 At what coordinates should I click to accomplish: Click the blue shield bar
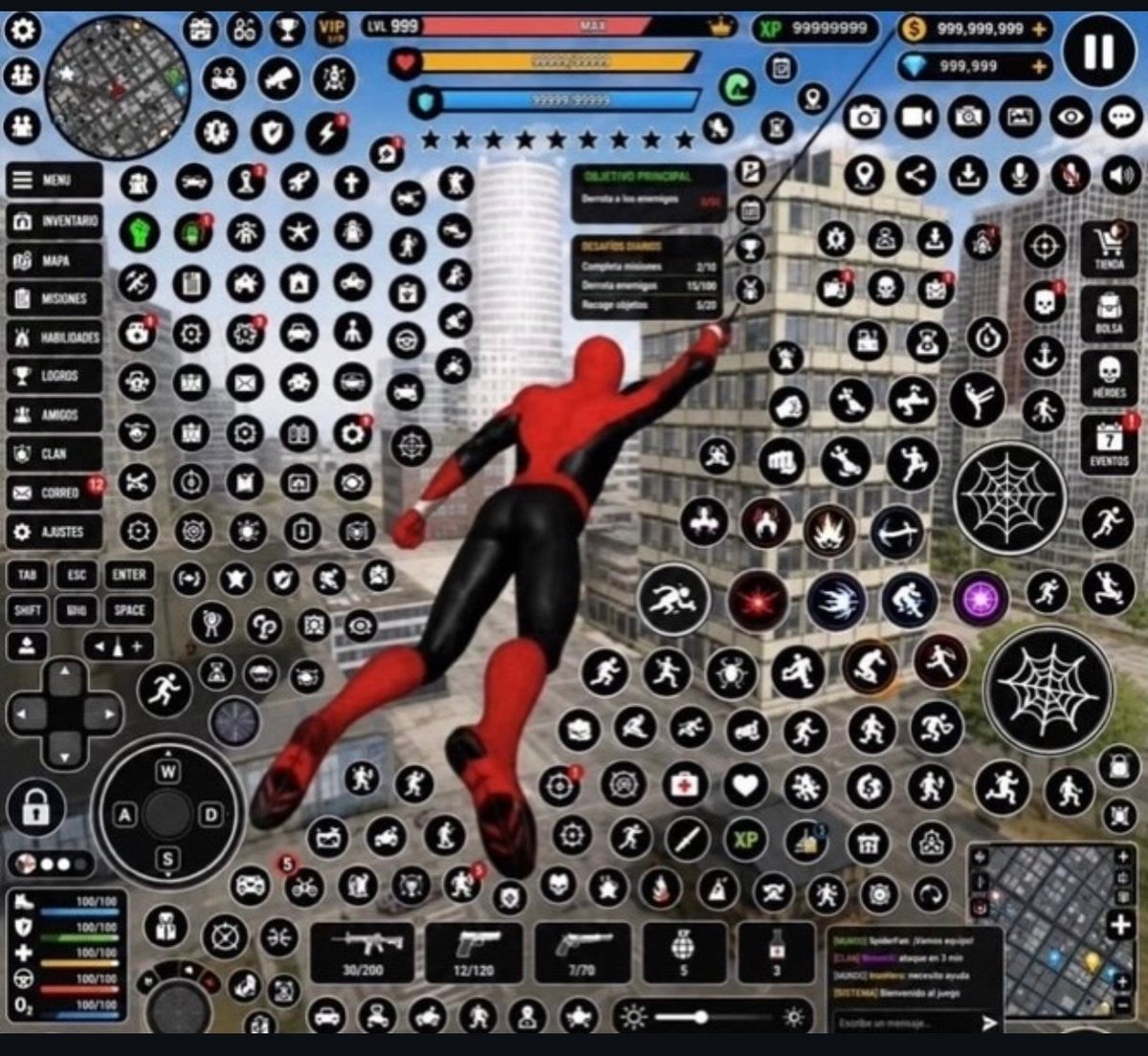pyautogui.click(x=568, y=100)
